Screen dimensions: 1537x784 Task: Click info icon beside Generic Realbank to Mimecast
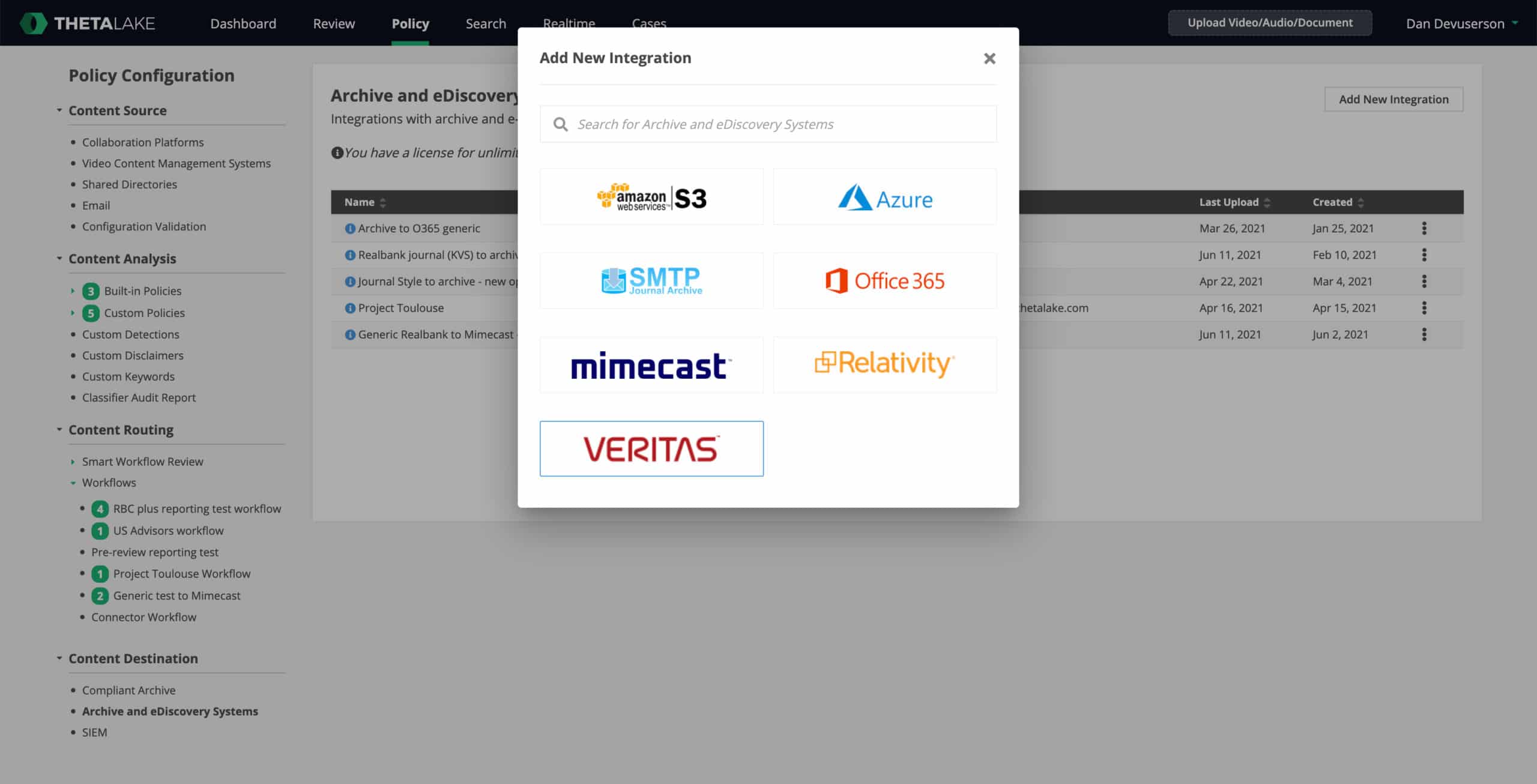(350, 334)
